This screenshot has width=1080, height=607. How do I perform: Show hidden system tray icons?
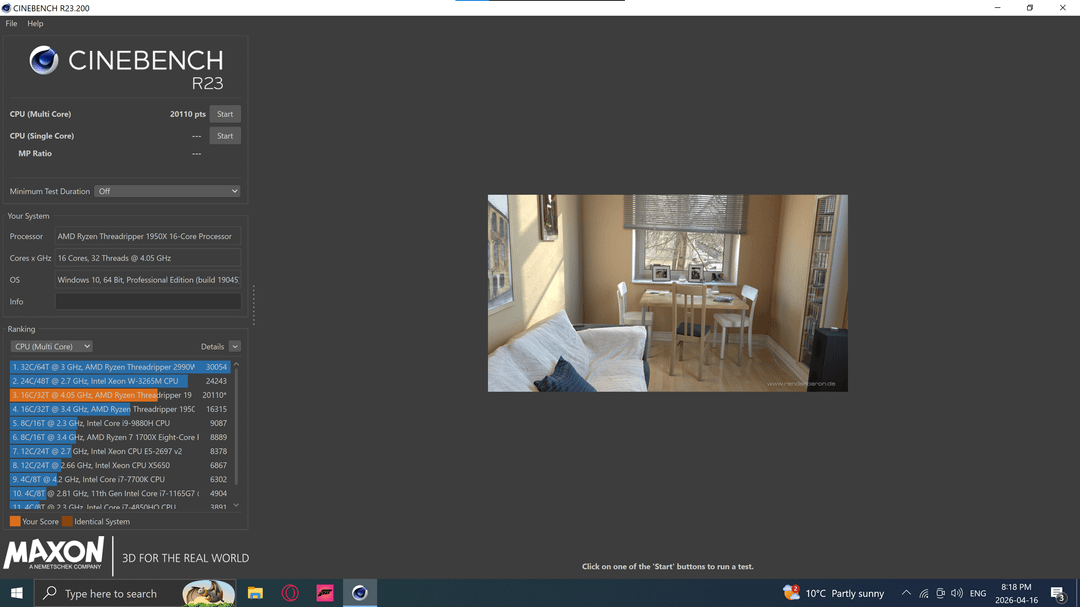[906, 593]
